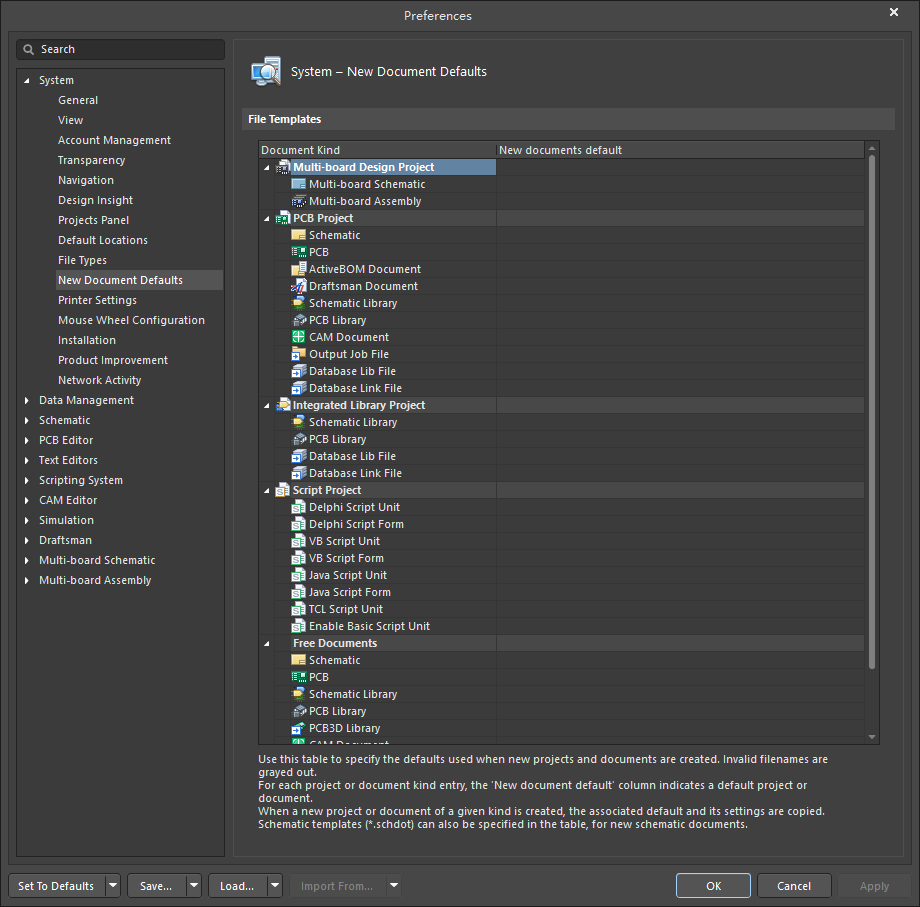Image resolution: width=920 pixels, height=907 pixels.
Task: Click the Draftsman Document icon
Action: (298, 286)
